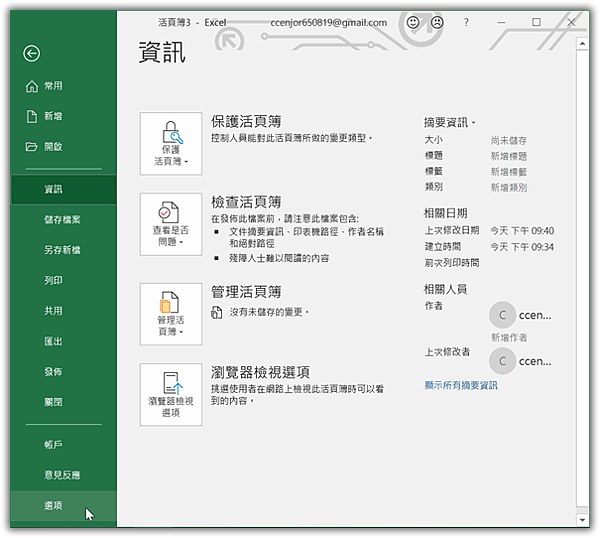Click account email ccenjor650819@gmail.com
The image size is (600, 538).
329,23
